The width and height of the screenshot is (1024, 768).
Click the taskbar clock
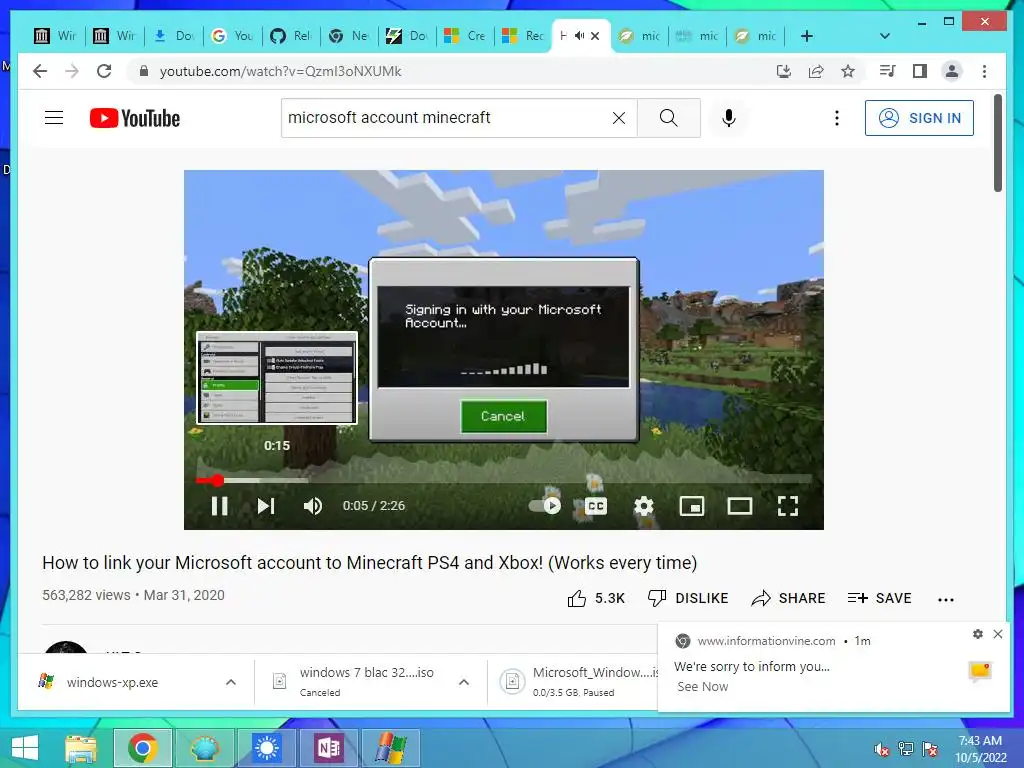[x=980, y=749]
